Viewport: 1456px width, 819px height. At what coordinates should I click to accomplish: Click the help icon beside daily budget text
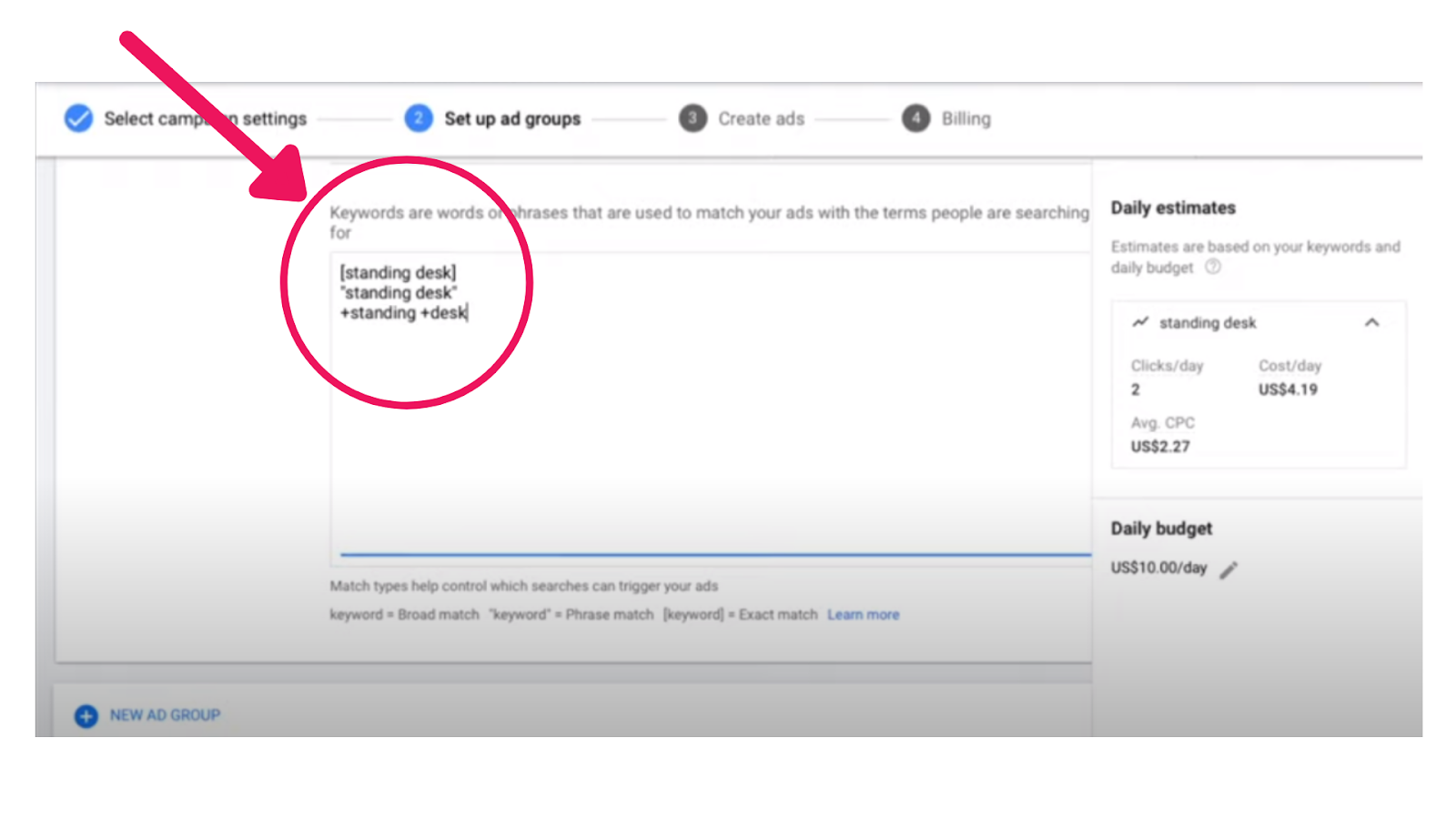coord(1212,267)
